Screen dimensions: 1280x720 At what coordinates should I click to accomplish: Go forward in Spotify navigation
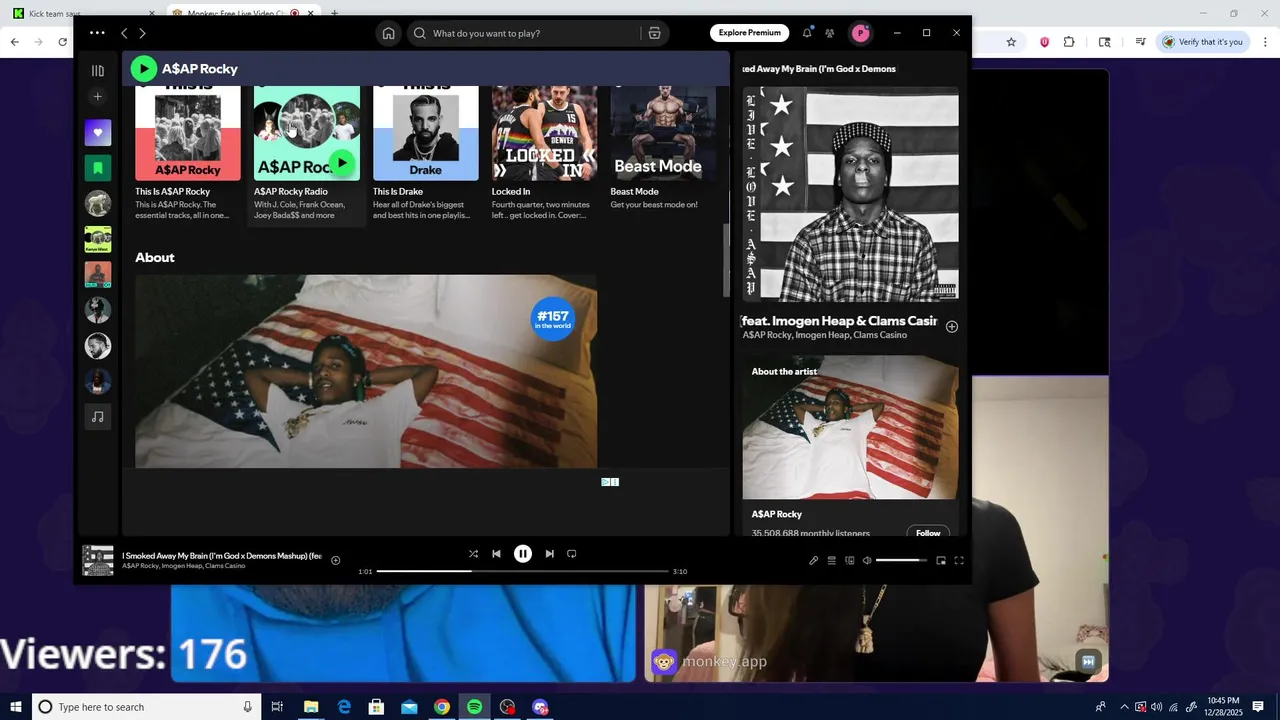click(142, 33)
